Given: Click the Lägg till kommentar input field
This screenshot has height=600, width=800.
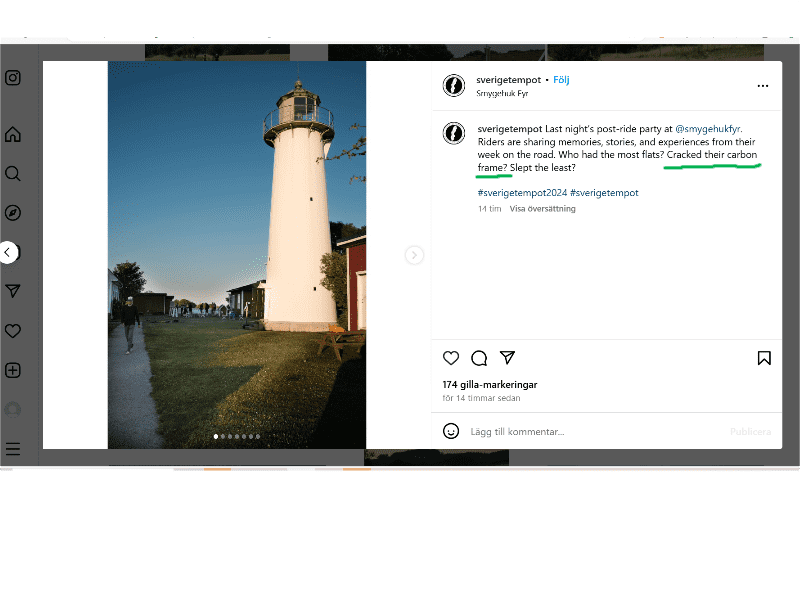Looking at the screenshot, I should (580, 432).
